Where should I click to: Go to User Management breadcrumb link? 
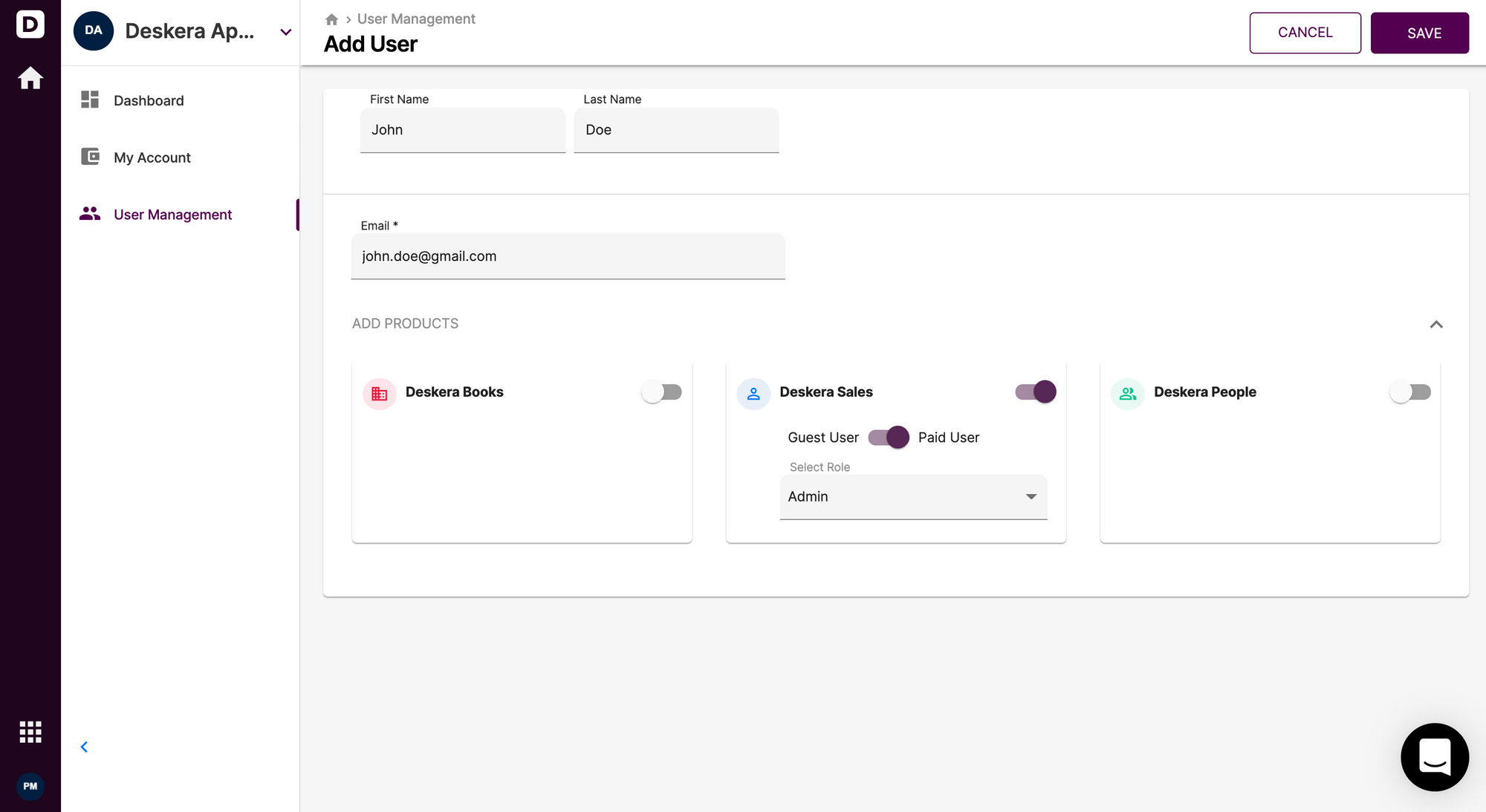click(416, 19)
